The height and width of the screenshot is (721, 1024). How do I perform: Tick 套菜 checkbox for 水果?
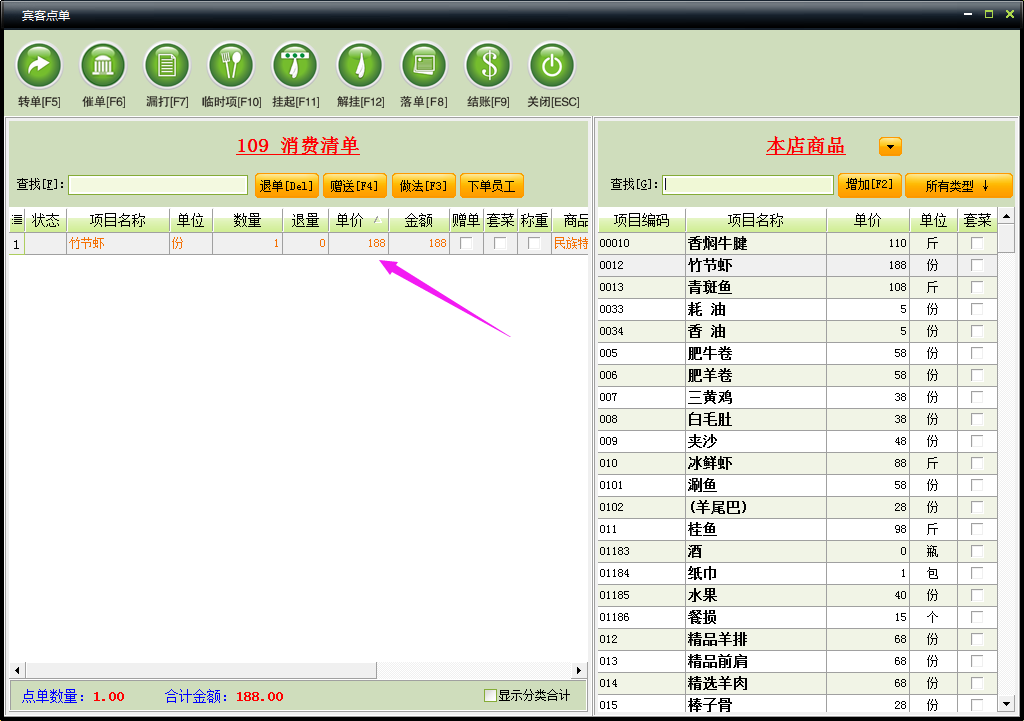977,595
